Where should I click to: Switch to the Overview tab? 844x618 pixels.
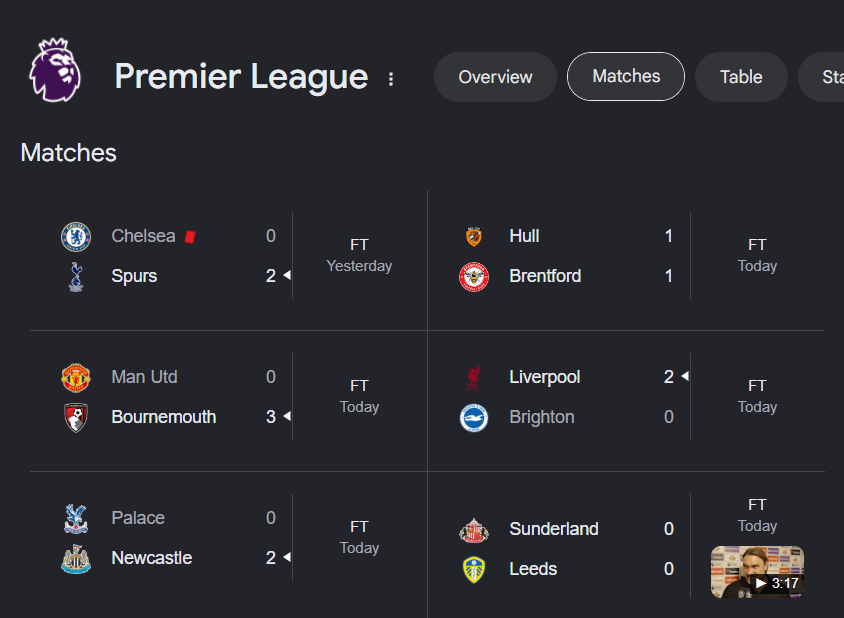495,77
